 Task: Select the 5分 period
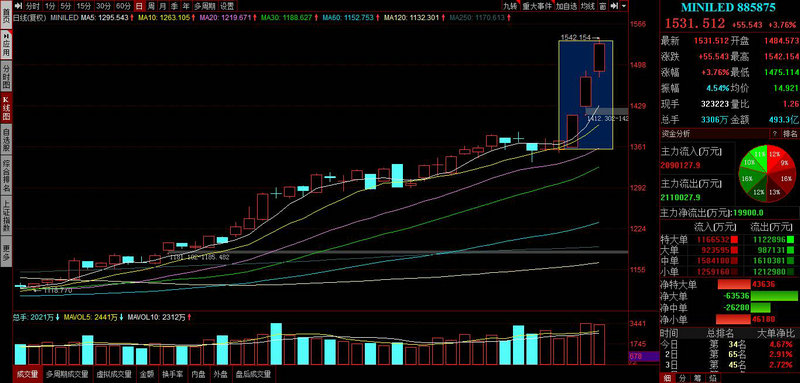point(65,6)
